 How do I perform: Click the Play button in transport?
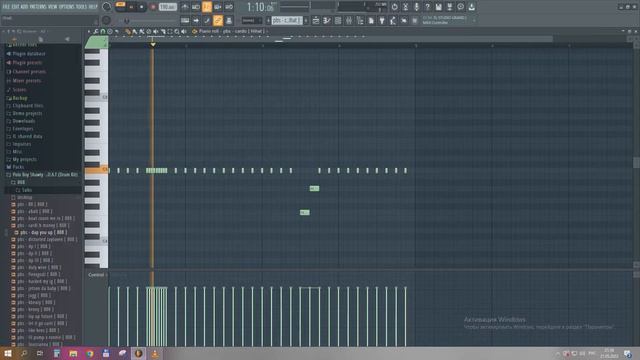click(131, 7)
